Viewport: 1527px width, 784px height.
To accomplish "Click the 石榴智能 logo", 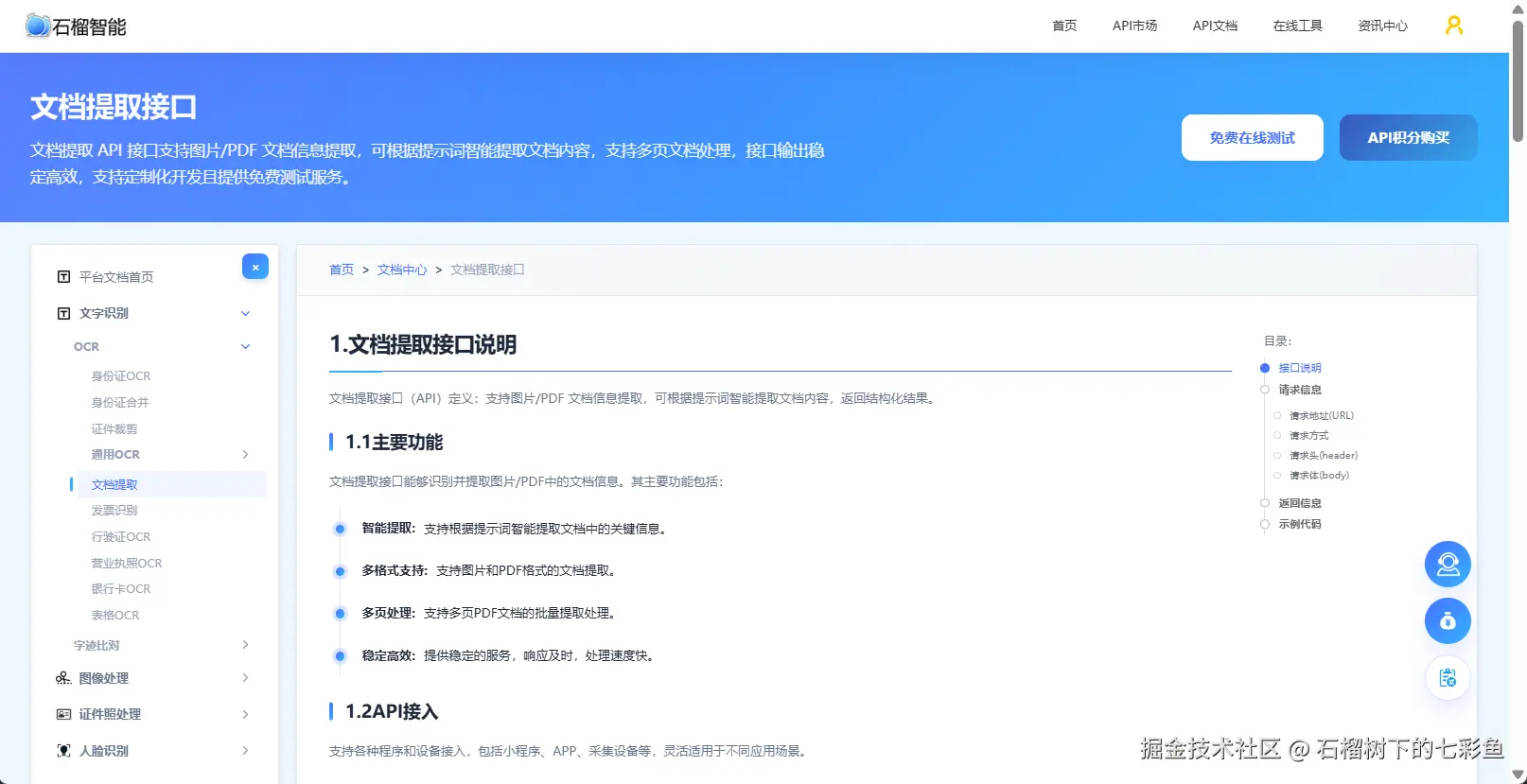I will [76, 26].
